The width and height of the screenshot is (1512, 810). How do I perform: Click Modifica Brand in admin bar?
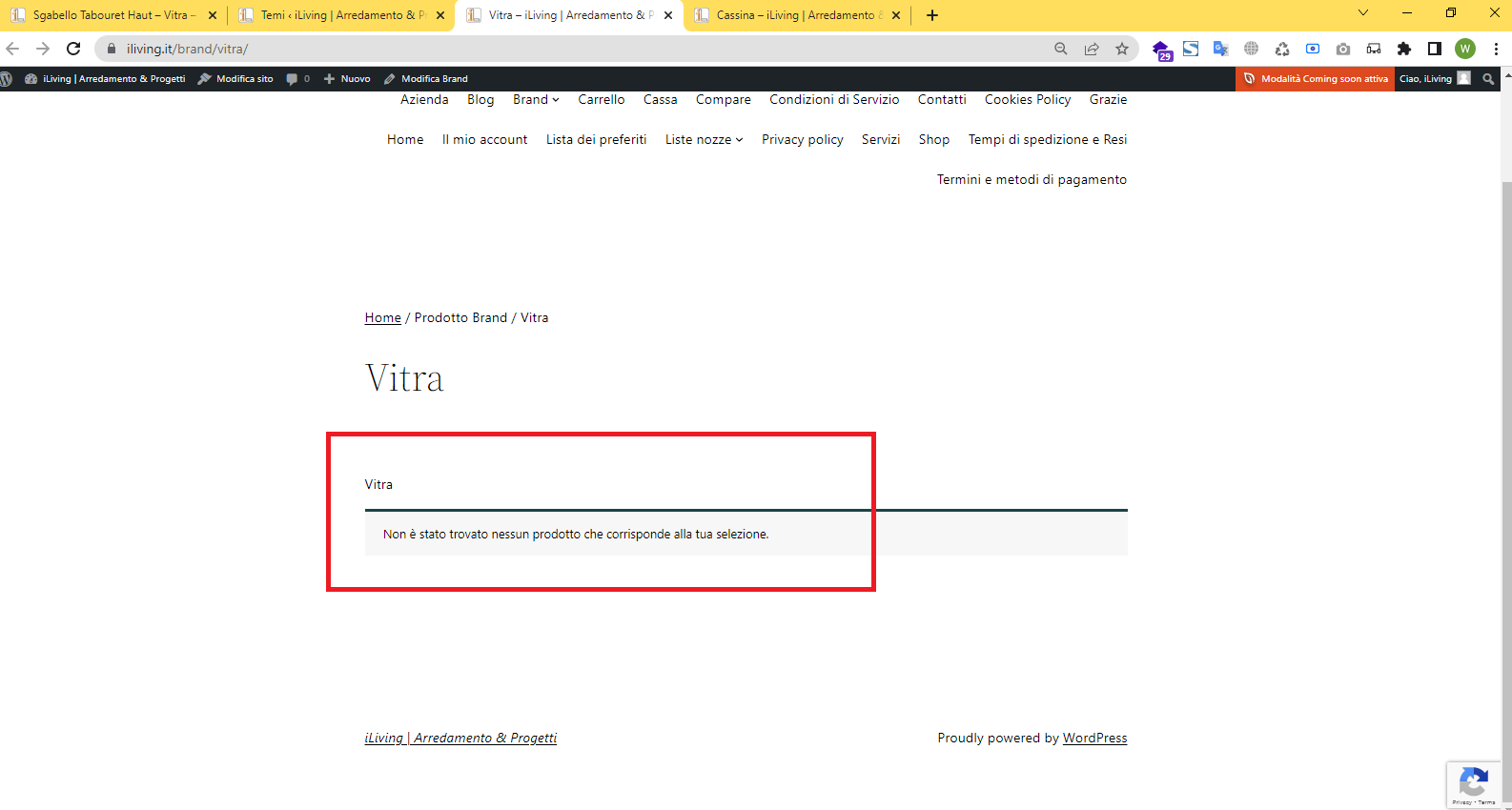click(426, 79)
